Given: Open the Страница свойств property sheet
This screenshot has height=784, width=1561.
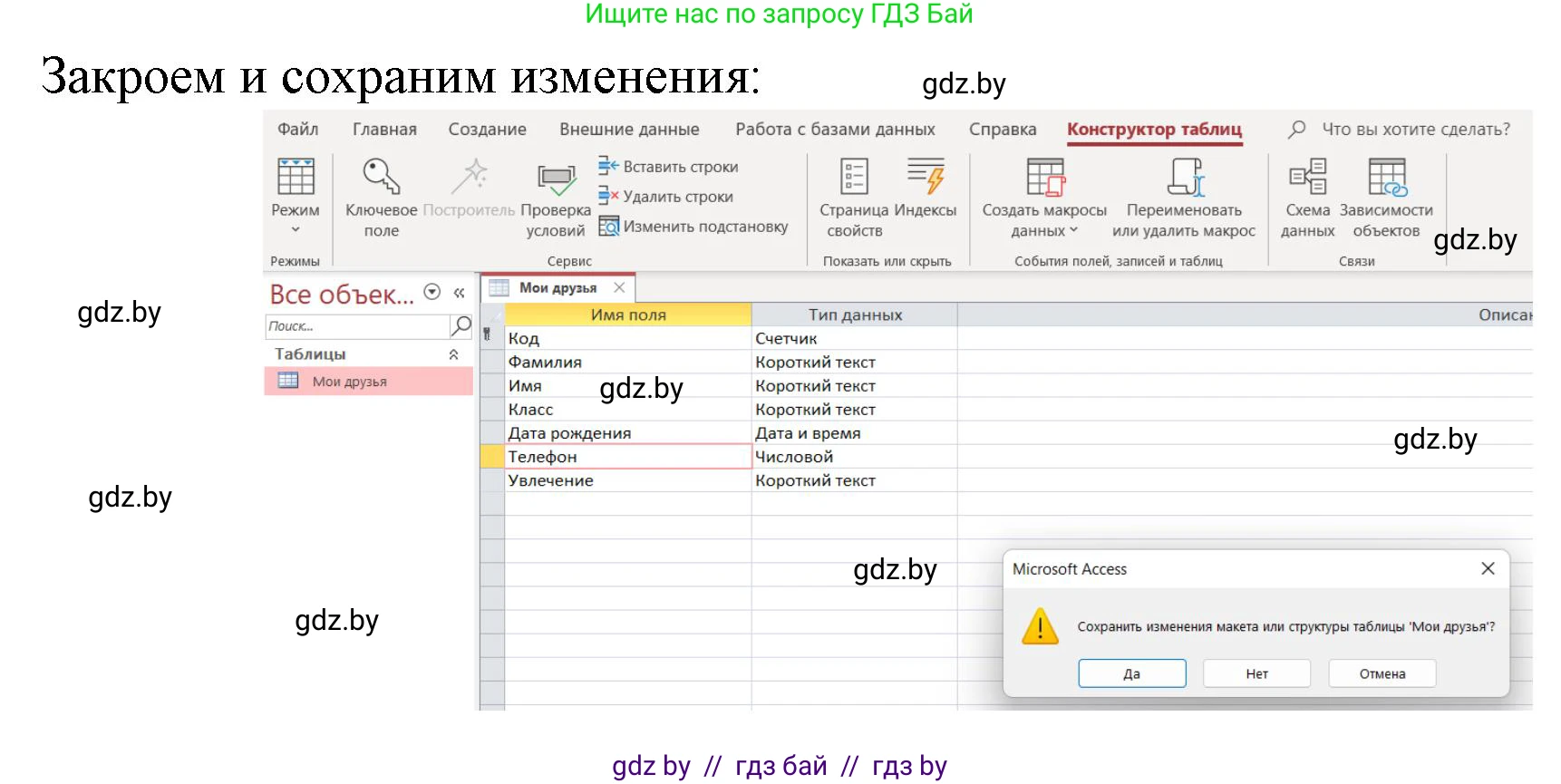Looking at the screenshot, I should coord(854,198).
